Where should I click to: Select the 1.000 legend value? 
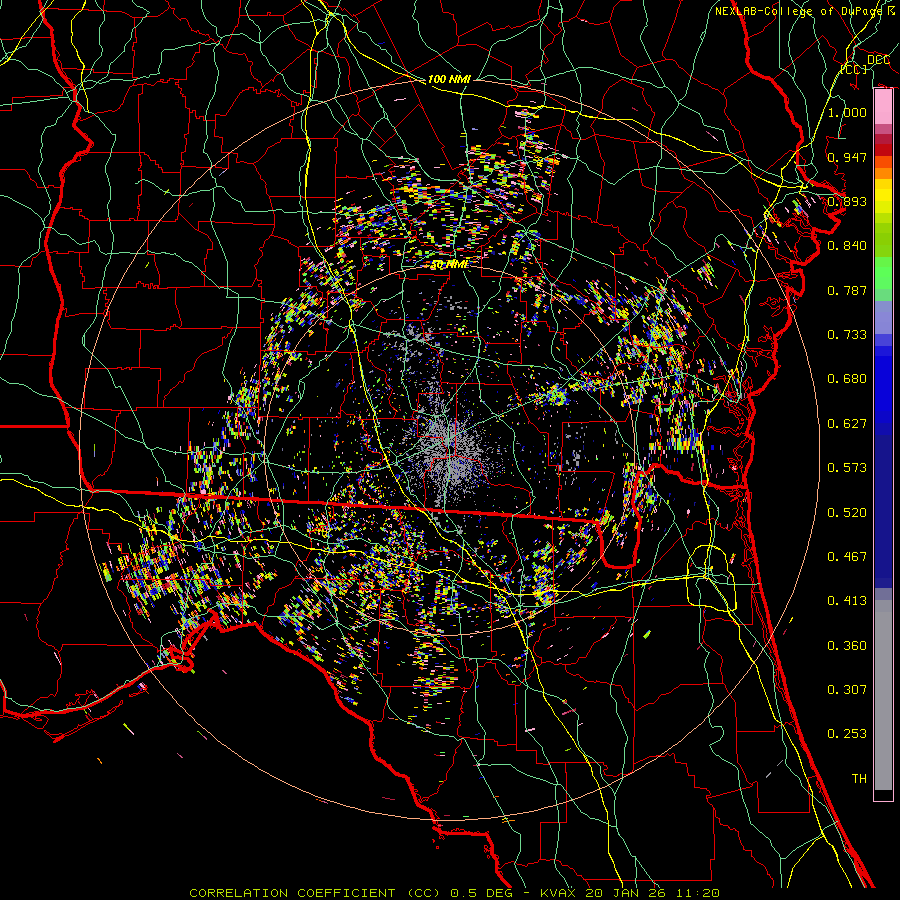pyautogui.click(x=847, y=112)
